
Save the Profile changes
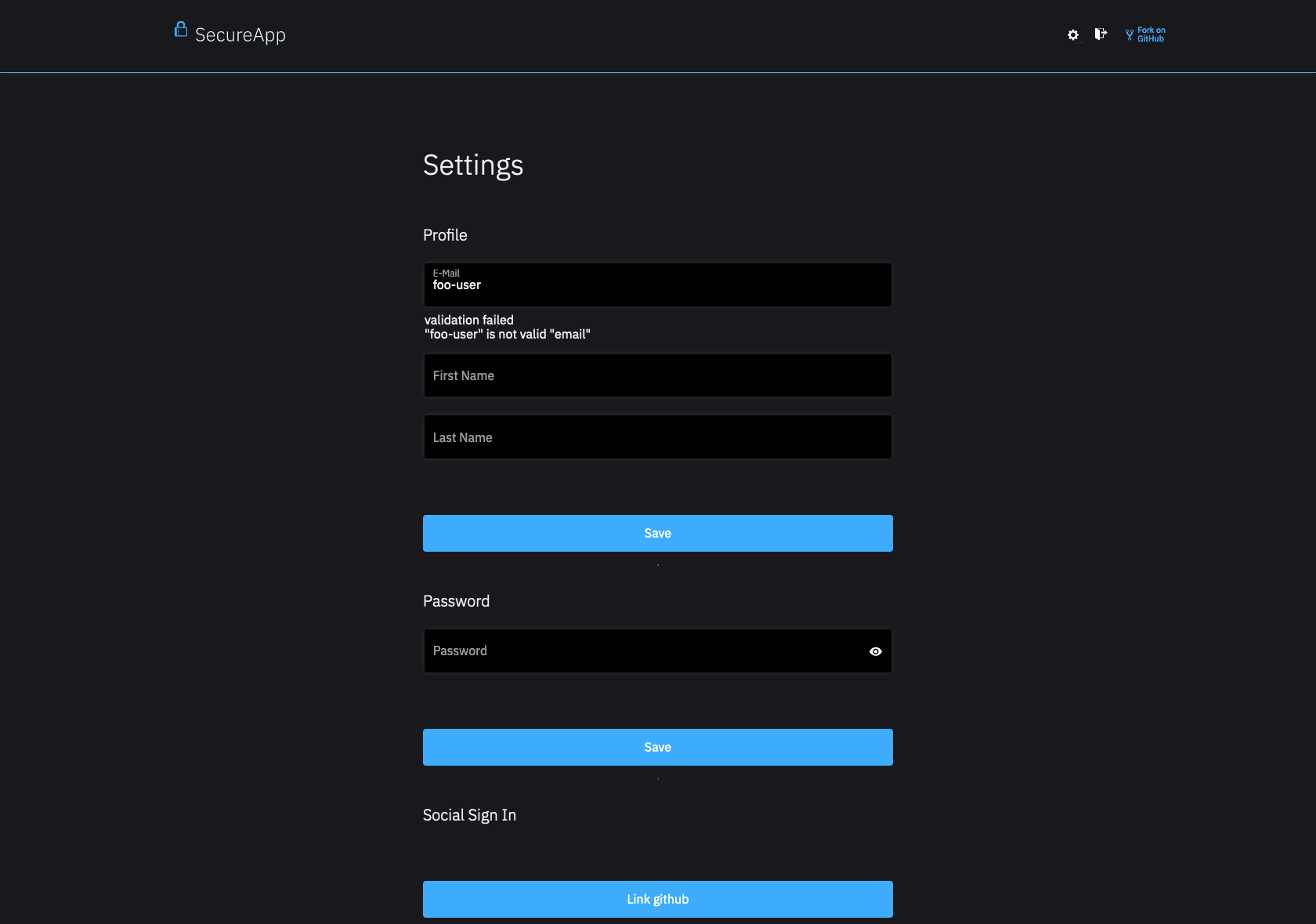tap(657, 533)
